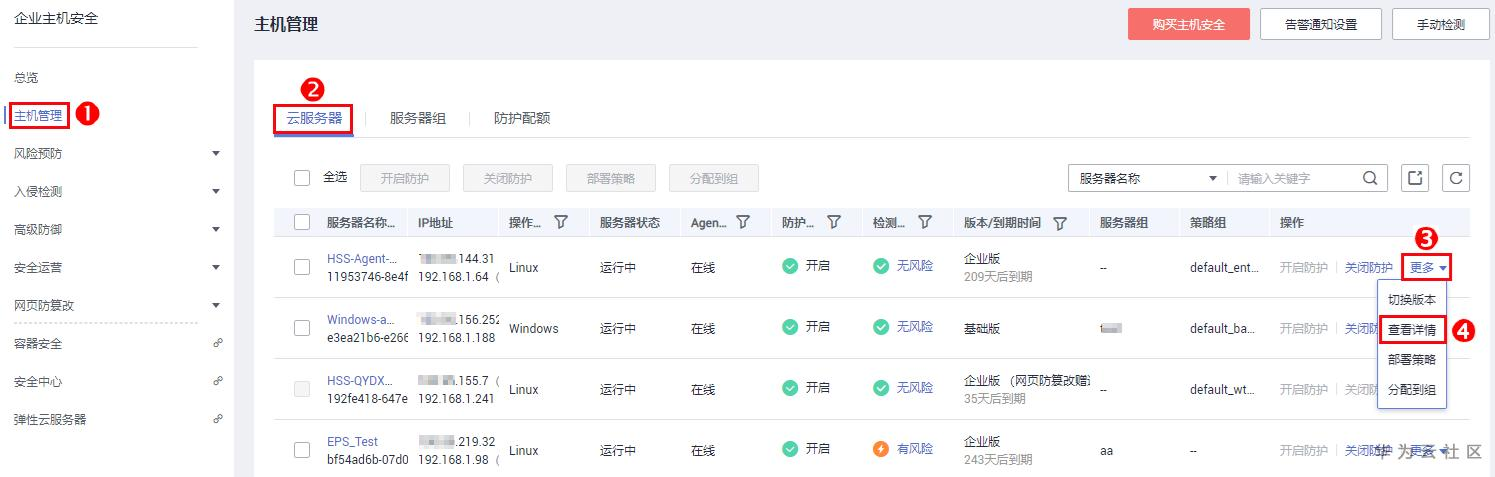Expand the 更多 actions dropdown

[x=1428, y=268]
